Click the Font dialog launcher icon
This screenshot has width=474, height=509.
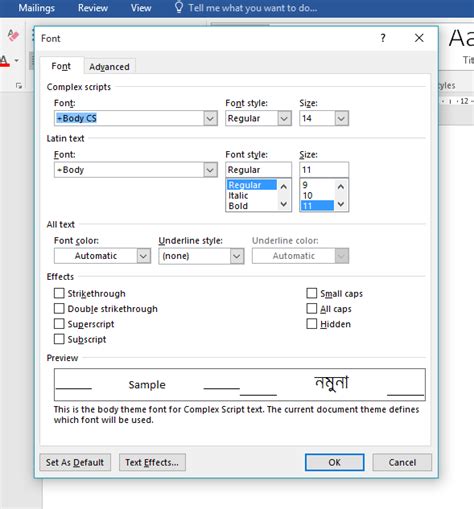point(19,86)
